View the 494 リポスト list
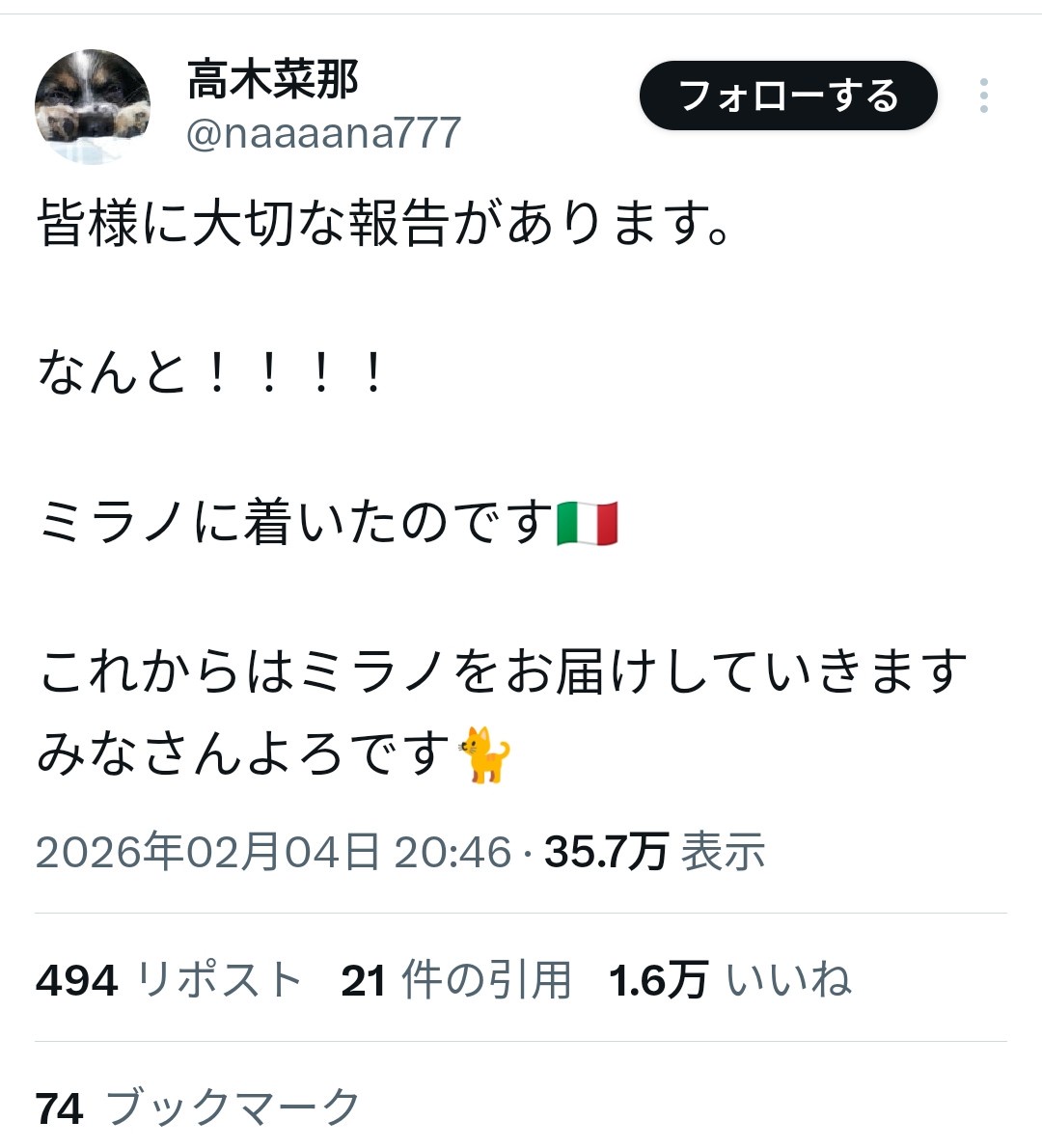Image resolution: width=1042 pixels, height=1148 pixels. (169, 979)
